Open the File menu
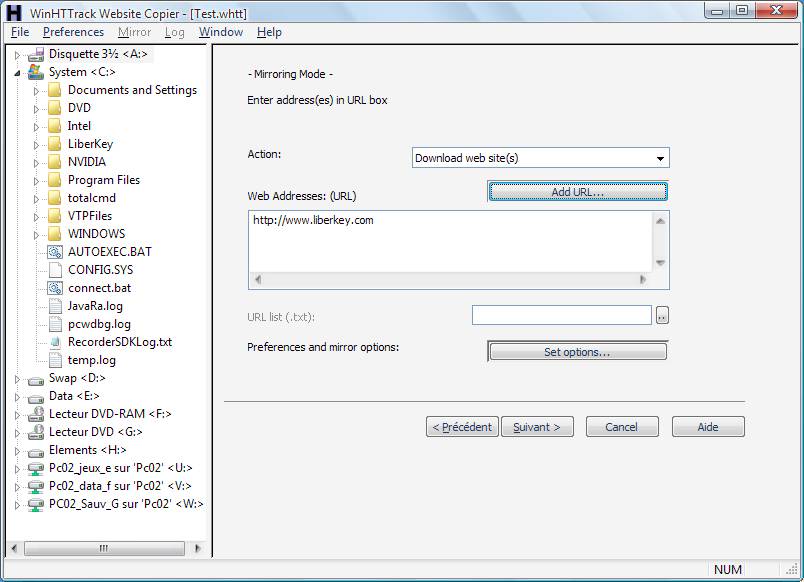Screen dimensions: 804x582 click(x=20, y=32)
